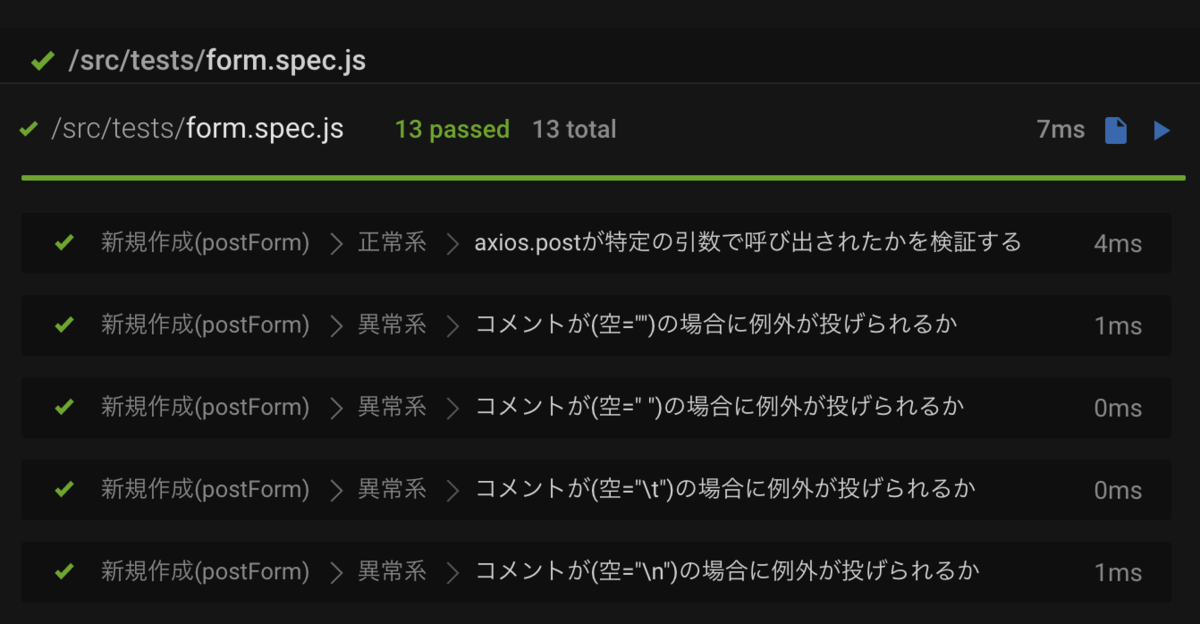Click the chevron after 異常系 in the 空="\n" row

(x=453, y=572)
